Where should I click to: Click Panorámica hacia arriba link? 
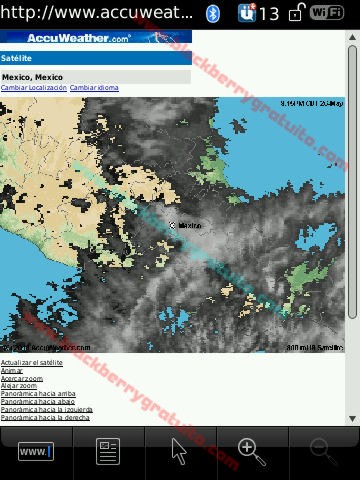(38, 394)
